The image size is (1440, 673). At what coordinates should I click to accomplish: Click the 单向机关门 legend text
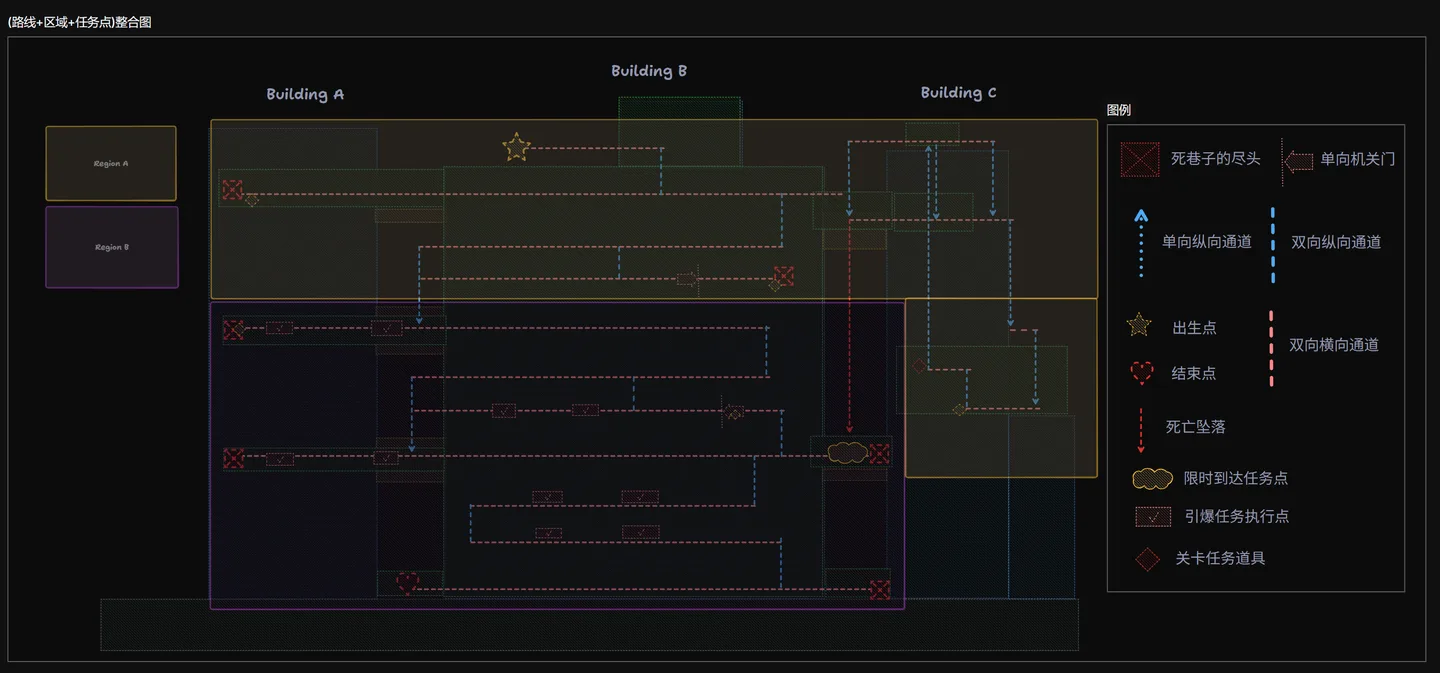point(1358,159)
